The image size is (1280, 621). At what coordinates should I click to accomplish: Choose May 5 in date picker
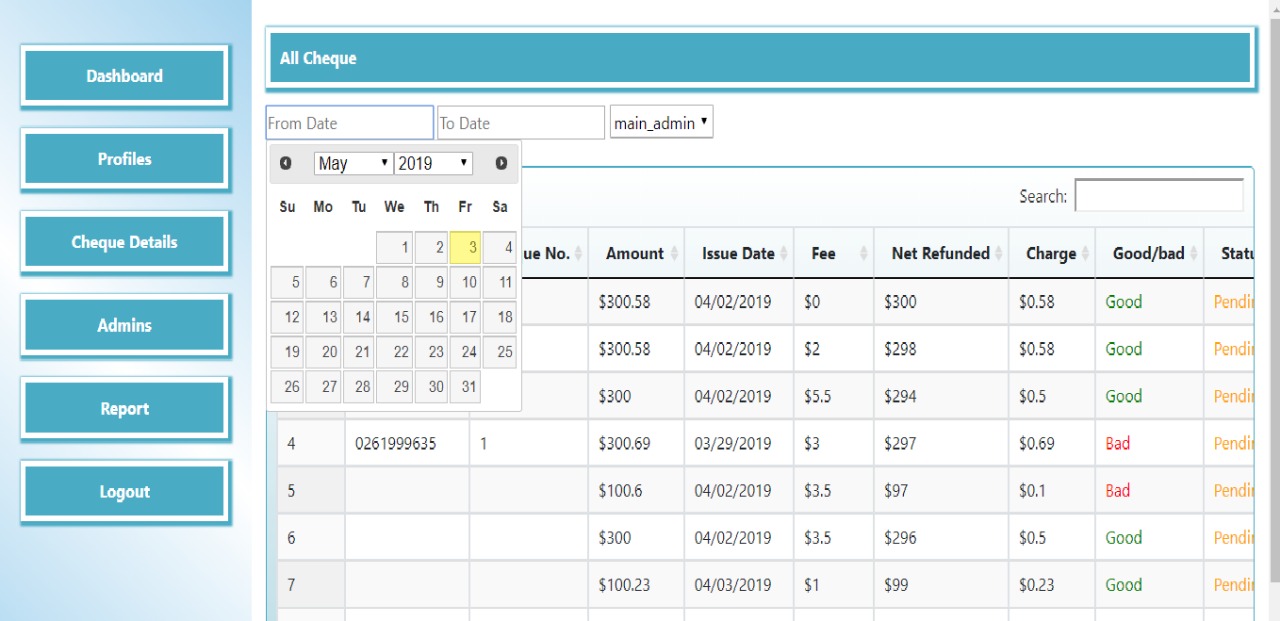coord(288,283)
